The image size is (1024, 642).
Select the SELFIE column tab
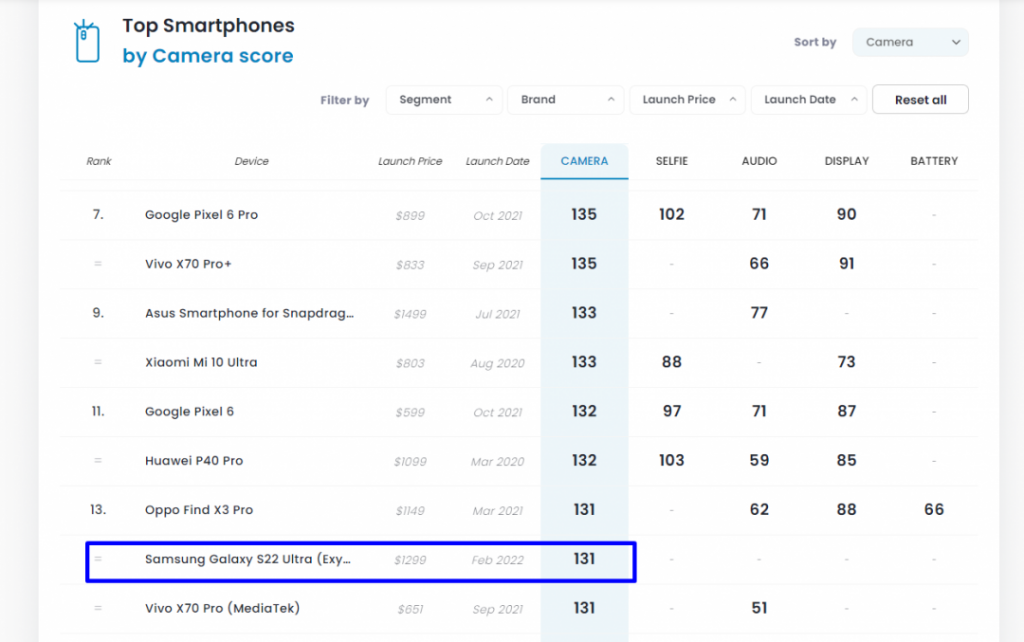click(671, 161)
